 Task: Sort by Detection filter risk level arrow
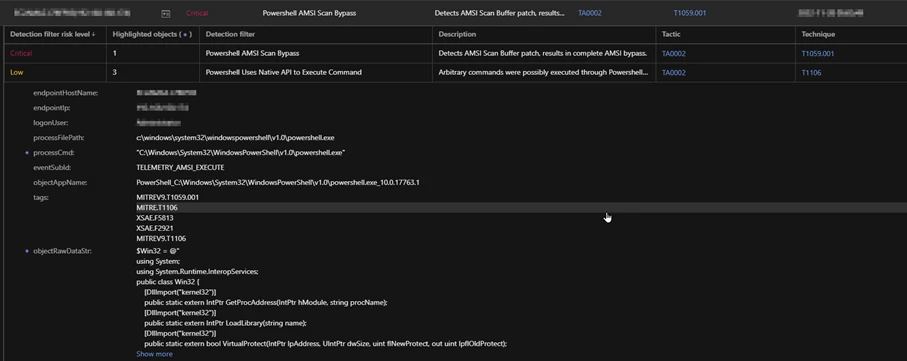94,35
